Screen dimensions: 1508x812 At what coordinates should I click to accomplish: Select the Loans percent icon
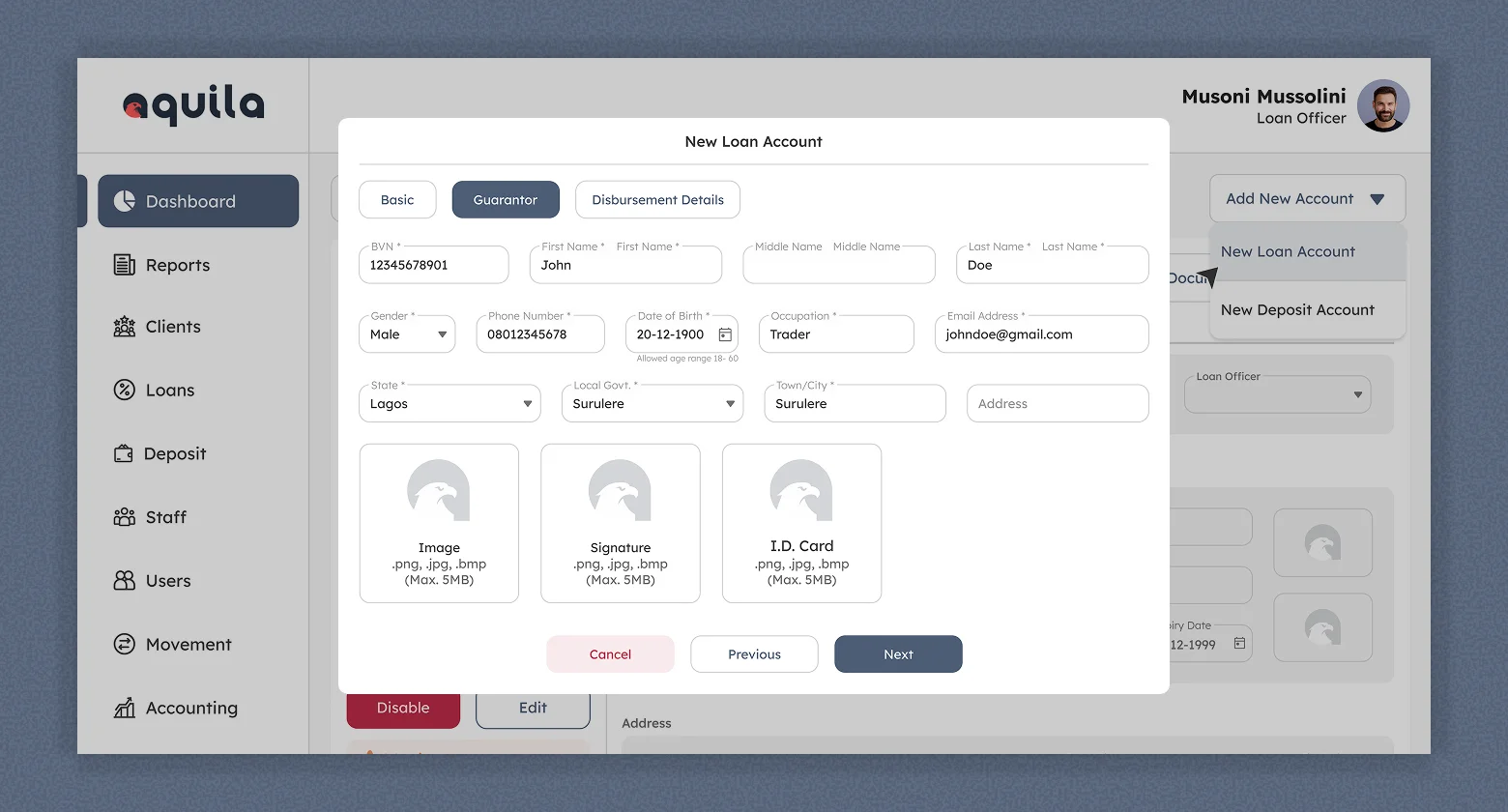(x=125, y=391)
